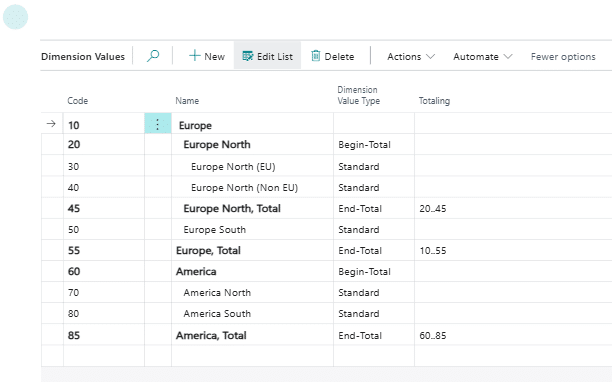
Task: Open the search magnifier icon
Action: tap(153, 56)
